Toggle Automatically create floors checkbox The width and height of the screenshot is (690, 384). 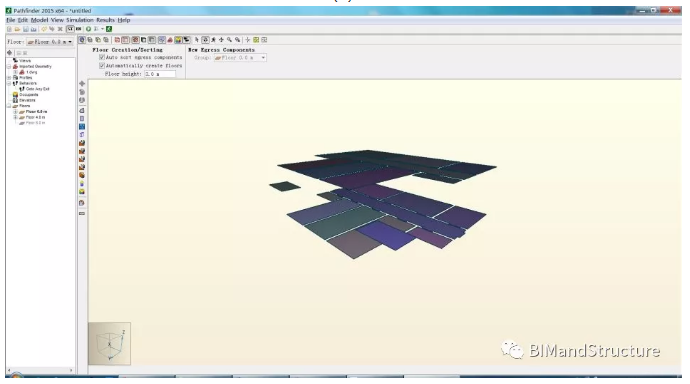coord(102,66)
